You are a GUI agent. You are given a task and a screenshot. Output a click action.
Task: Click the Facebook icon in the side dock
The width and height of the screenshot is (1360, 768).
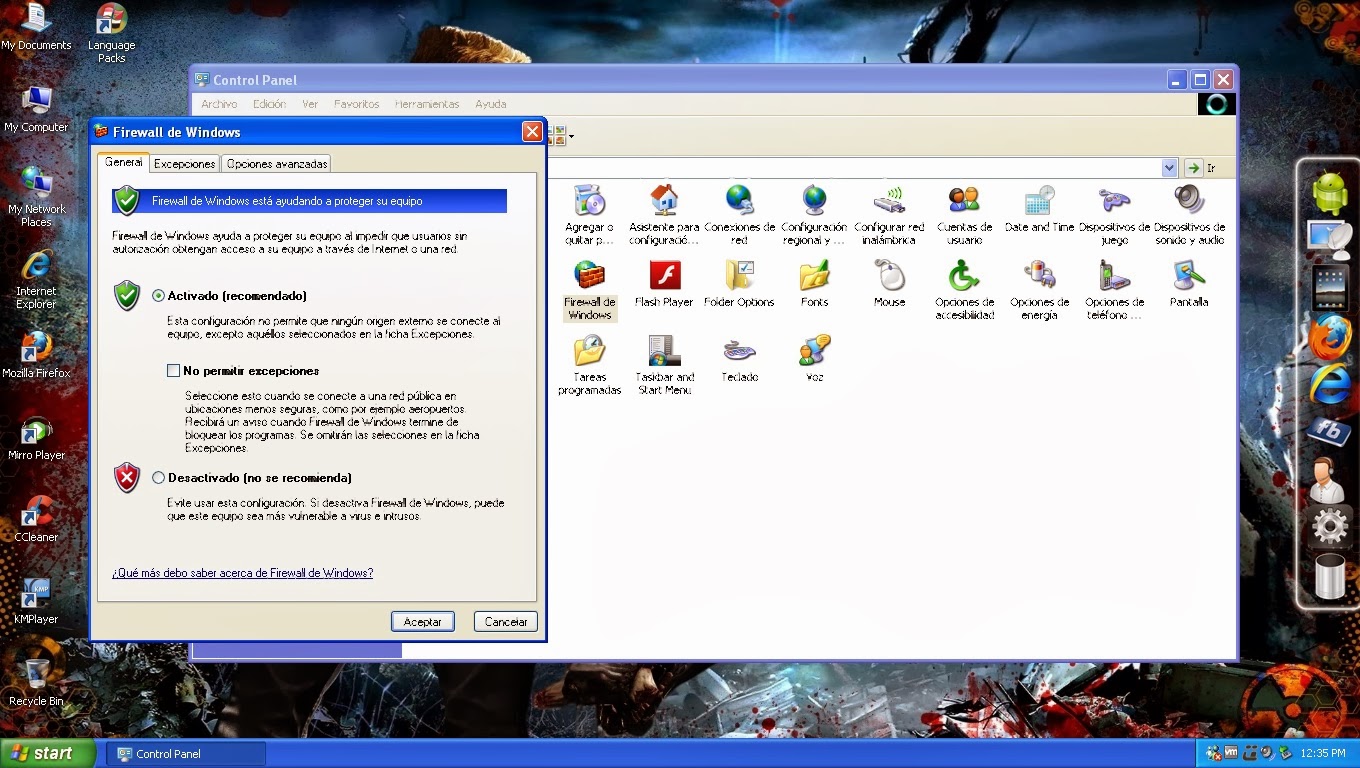pyautogui.click(x=1329, y=431)
